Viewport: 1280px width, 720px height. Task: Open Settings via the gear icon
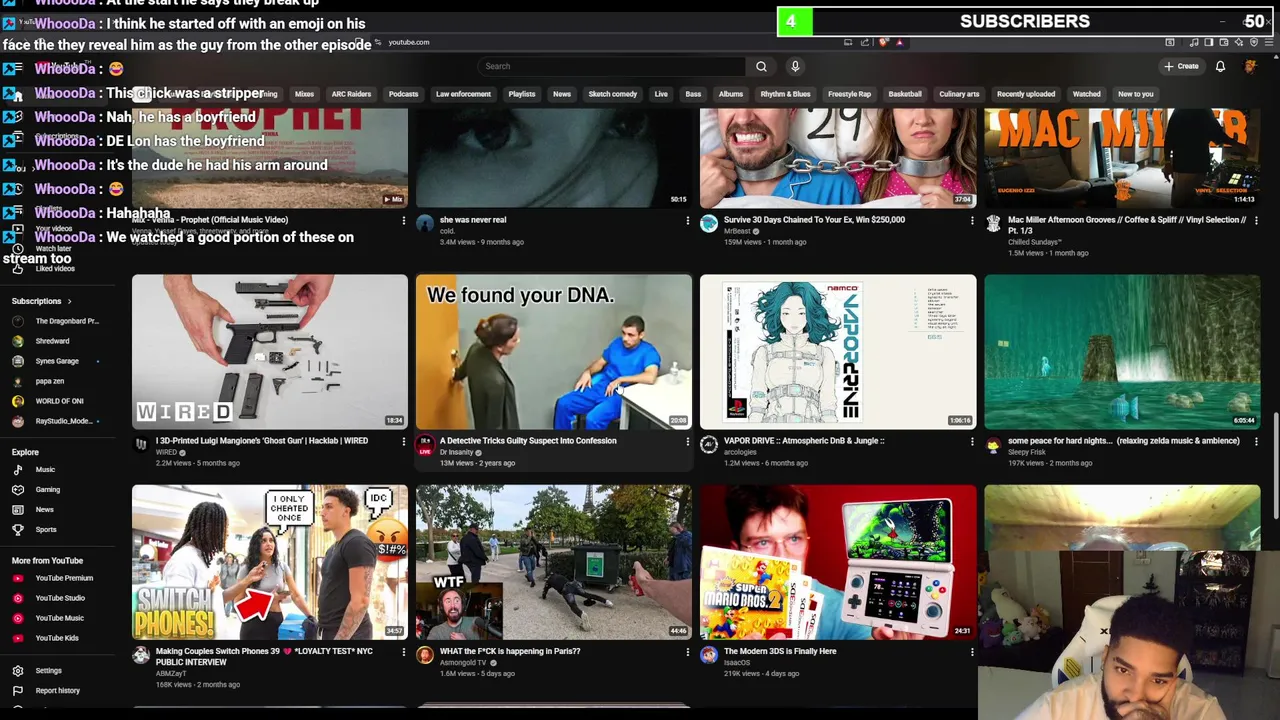18,671
